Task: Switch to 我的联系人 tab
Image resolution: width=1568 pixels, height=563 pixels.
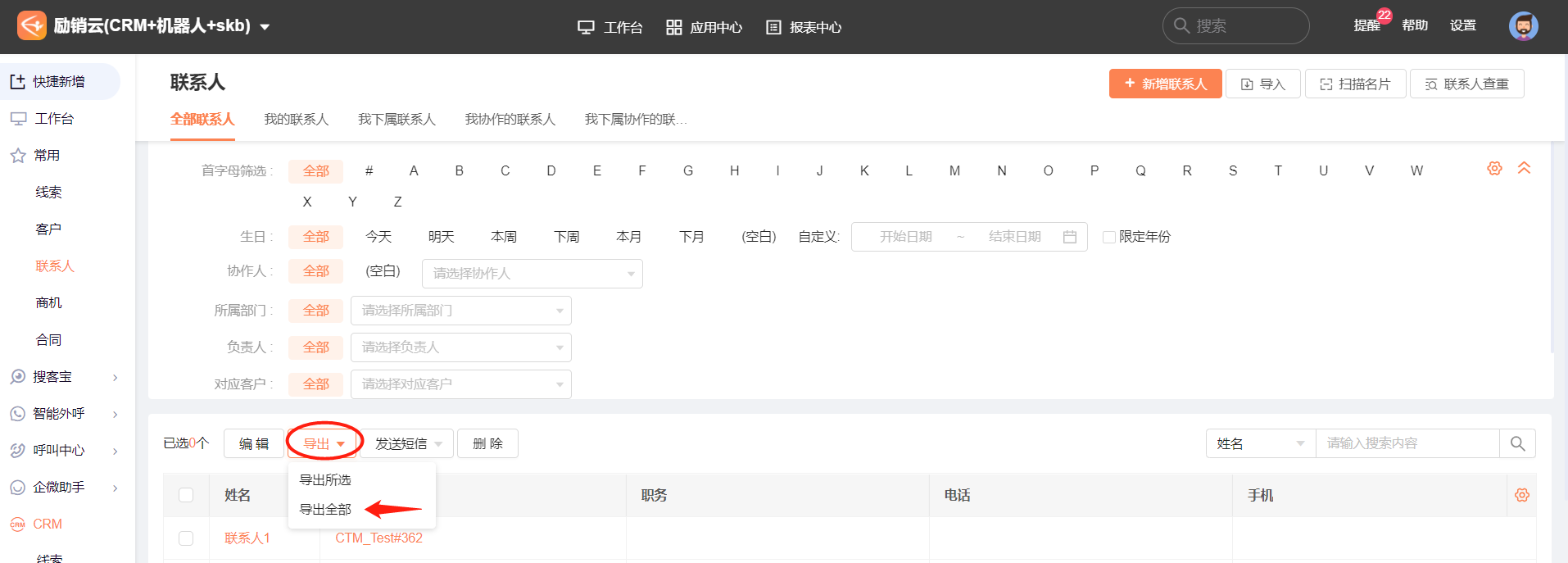Action: coord(296,120)
